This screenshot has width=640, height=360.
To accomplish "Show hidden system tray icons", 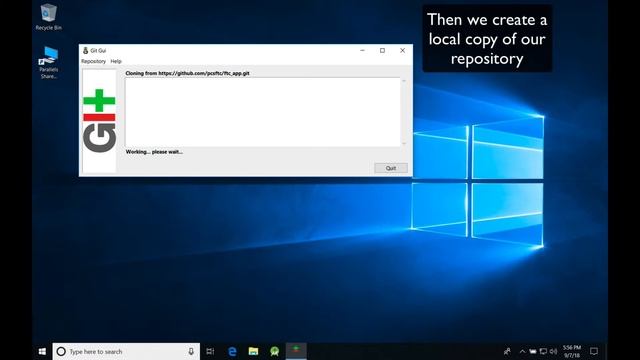I will [522, 351].
